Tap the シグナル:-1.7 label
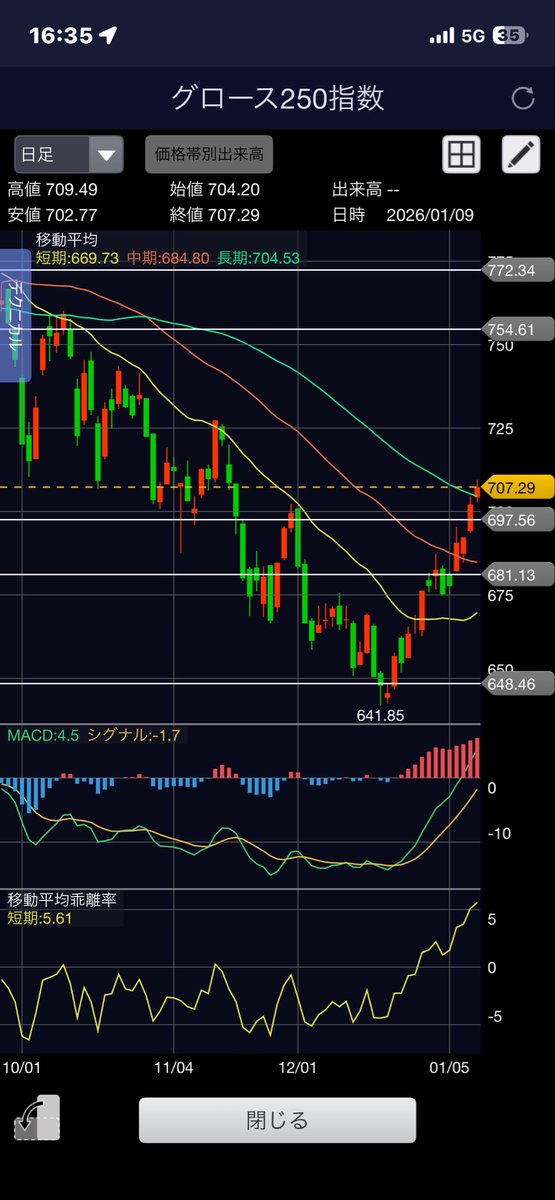Viewport: 555px width, 1200px height. coord(132,735)
